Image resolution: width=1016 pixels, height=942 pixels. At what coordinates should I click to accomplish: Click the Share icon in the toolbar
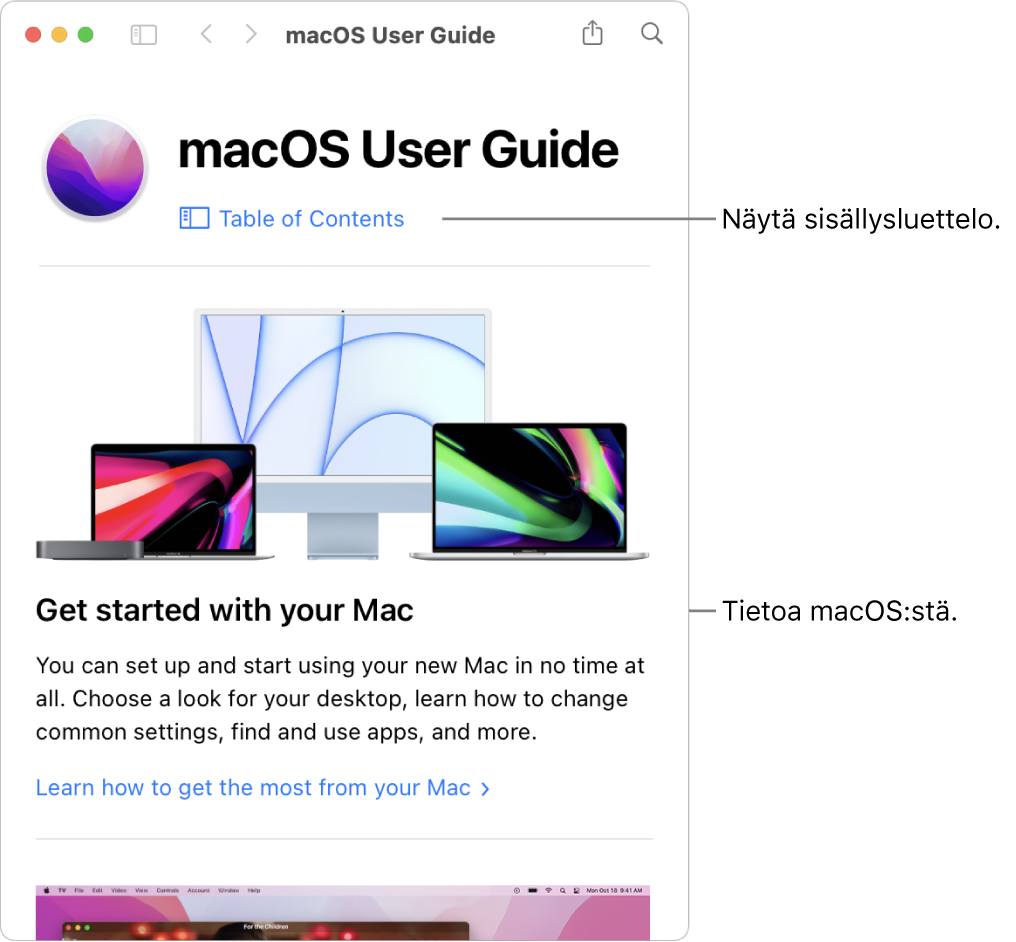(x=592, y=33)
